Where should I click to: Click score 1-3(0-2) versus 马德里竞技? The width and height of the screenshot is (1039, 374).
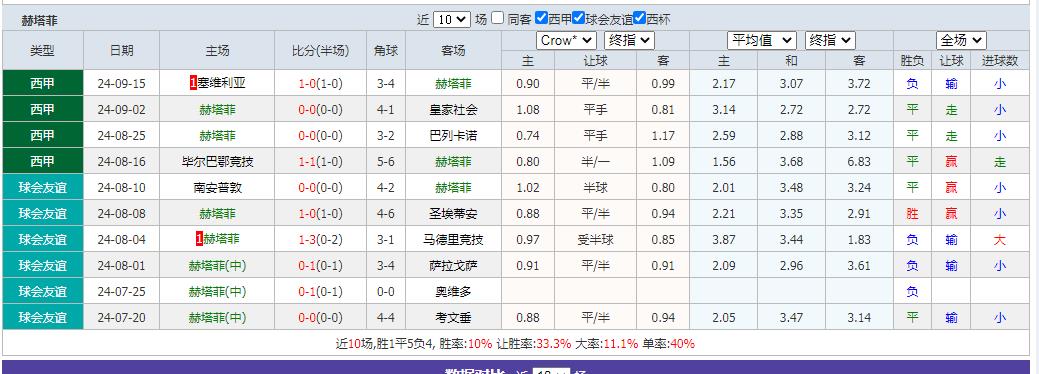pyautogui.click(x=320, y=239)
